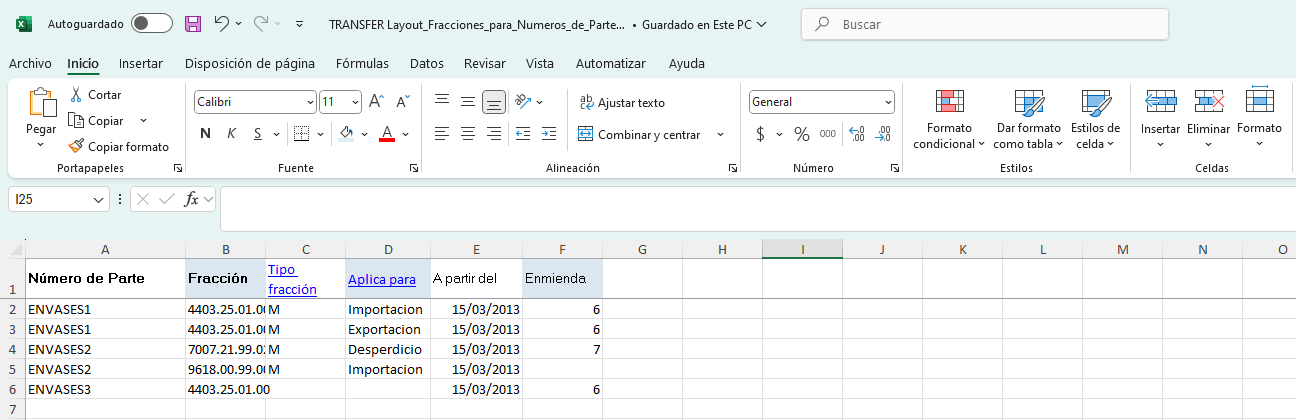
Task: Toggle italic K formatting
Action: [231, 134]
